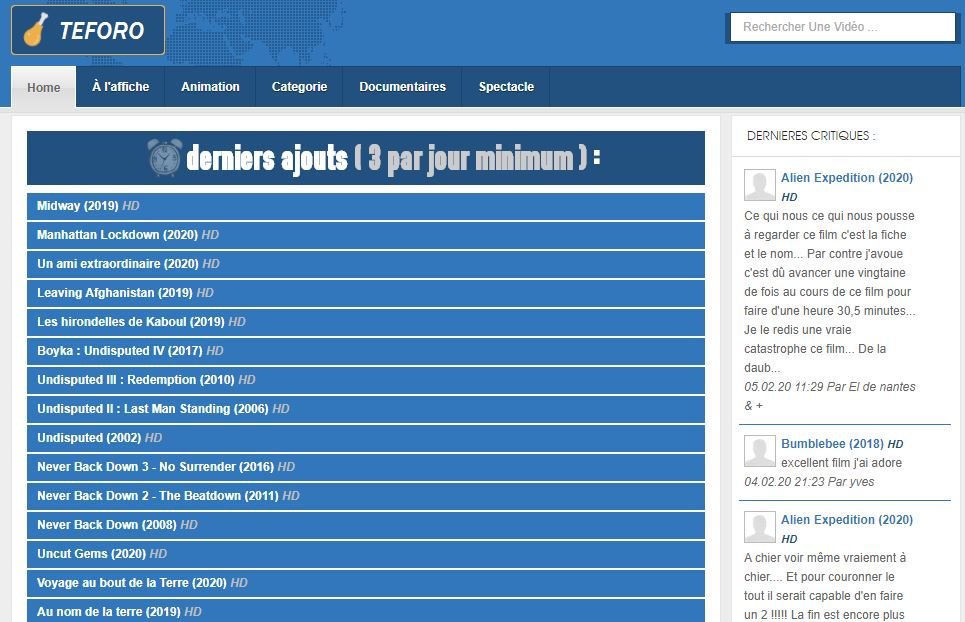Open Never Back Down 3 - No Surrender

pos(366,466)
